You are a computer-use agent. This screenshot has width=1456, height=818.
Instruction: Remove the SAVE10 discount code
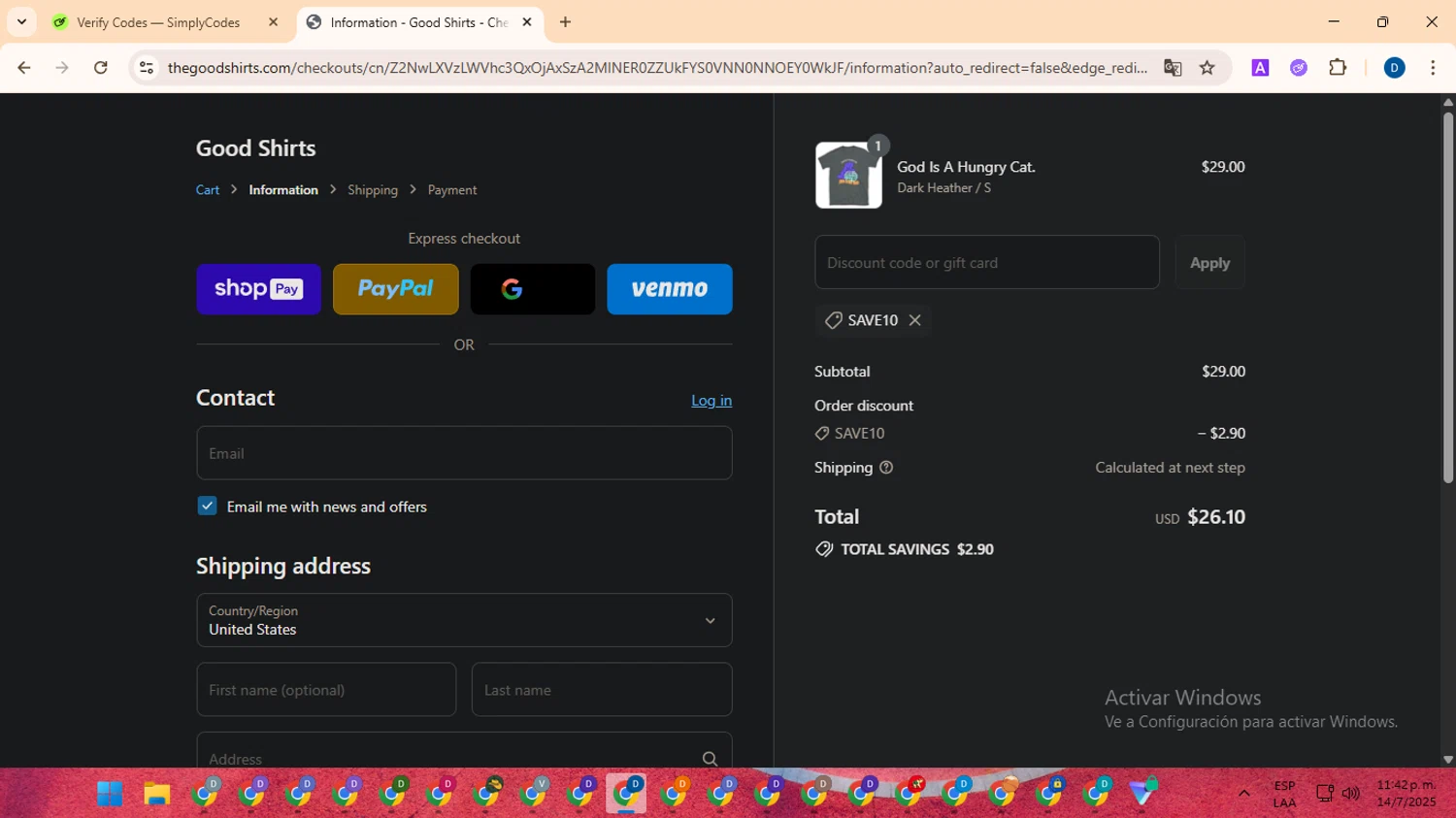(x=914, y=320)
